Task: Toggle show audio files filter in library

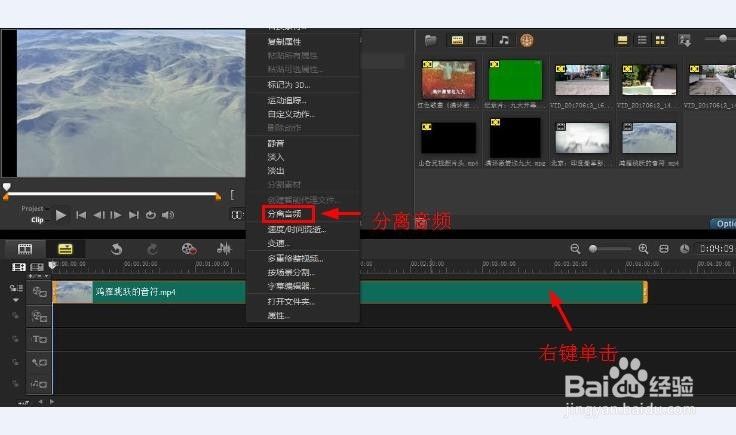Action: point(504,40)
